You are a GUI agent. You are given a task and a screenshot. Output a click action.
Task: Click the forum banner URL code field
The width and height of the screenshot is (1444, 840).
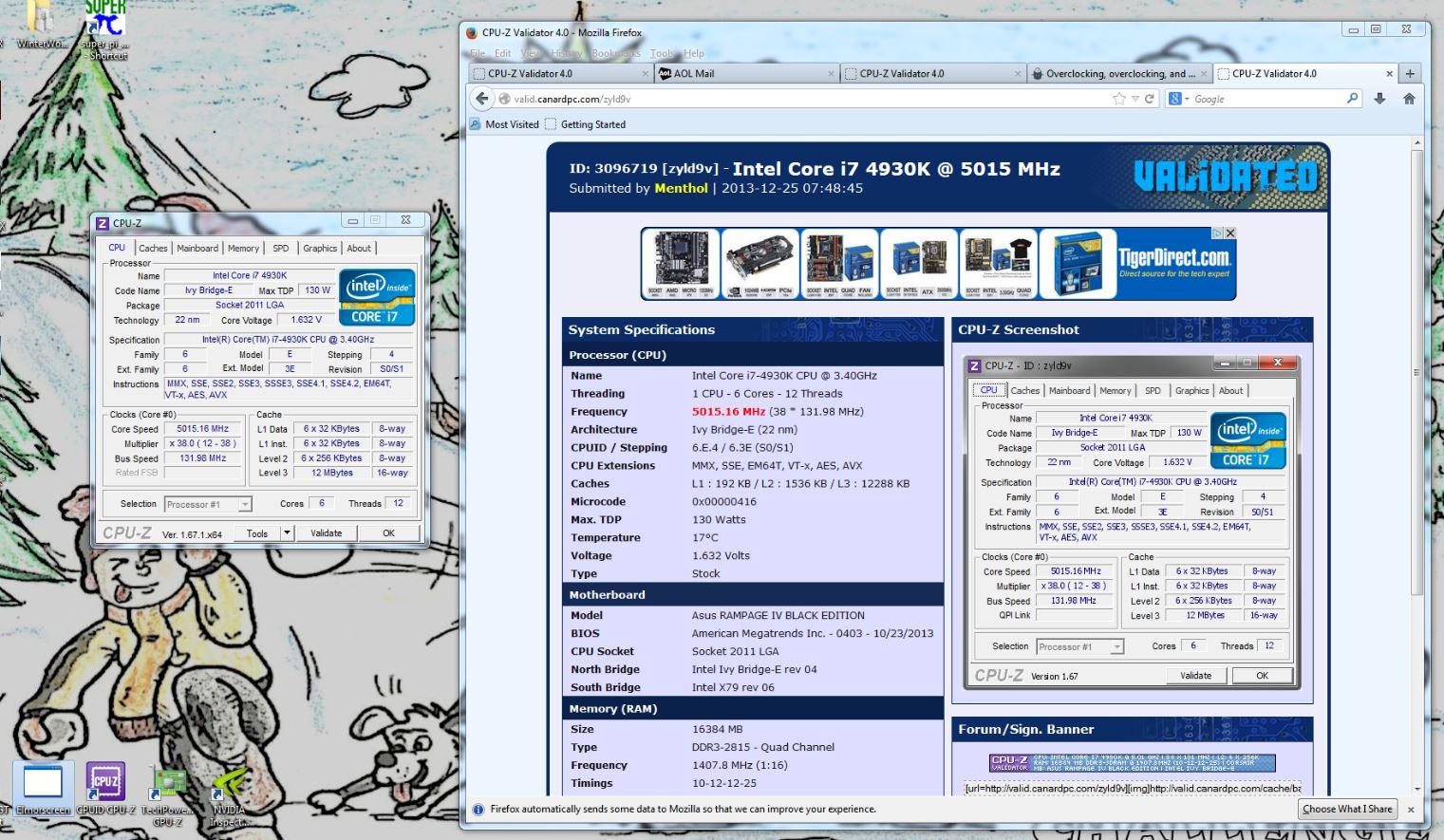[1133, 788]
